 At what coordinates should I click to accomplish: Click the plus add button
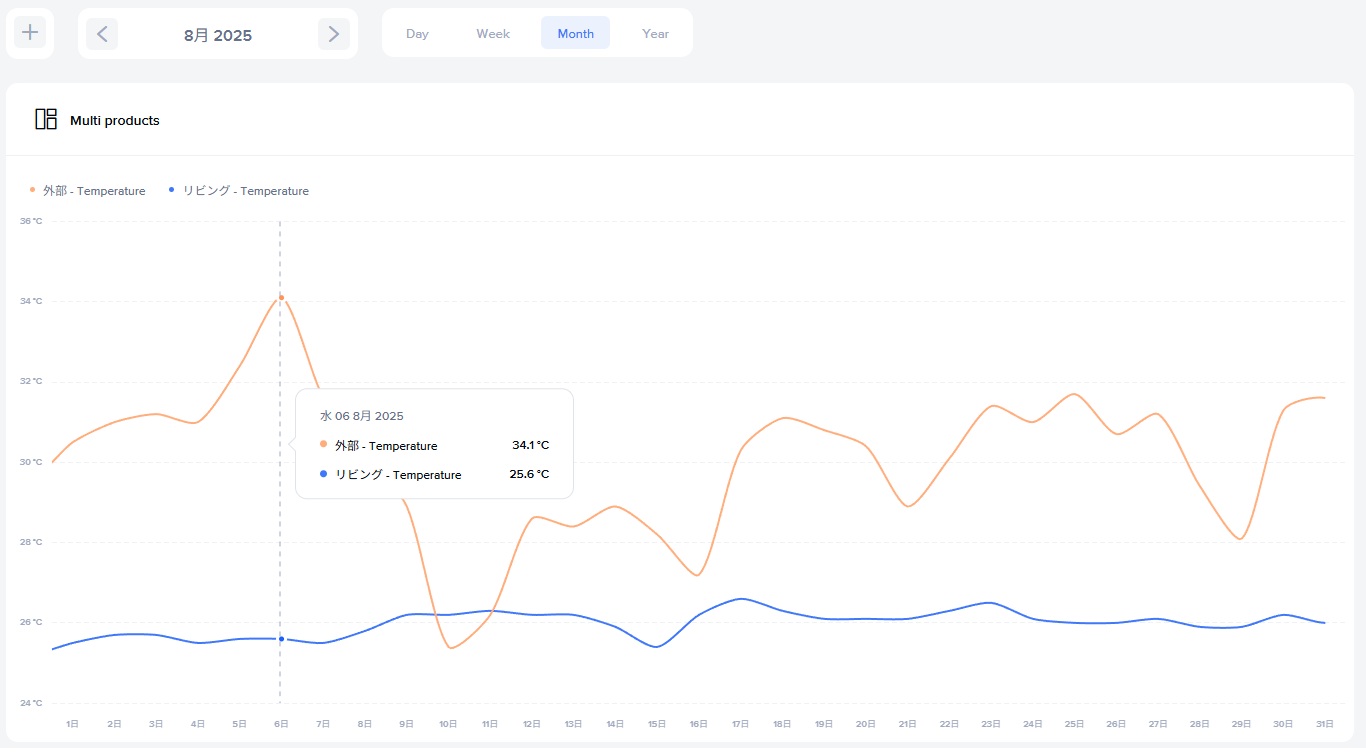(30, 33)
